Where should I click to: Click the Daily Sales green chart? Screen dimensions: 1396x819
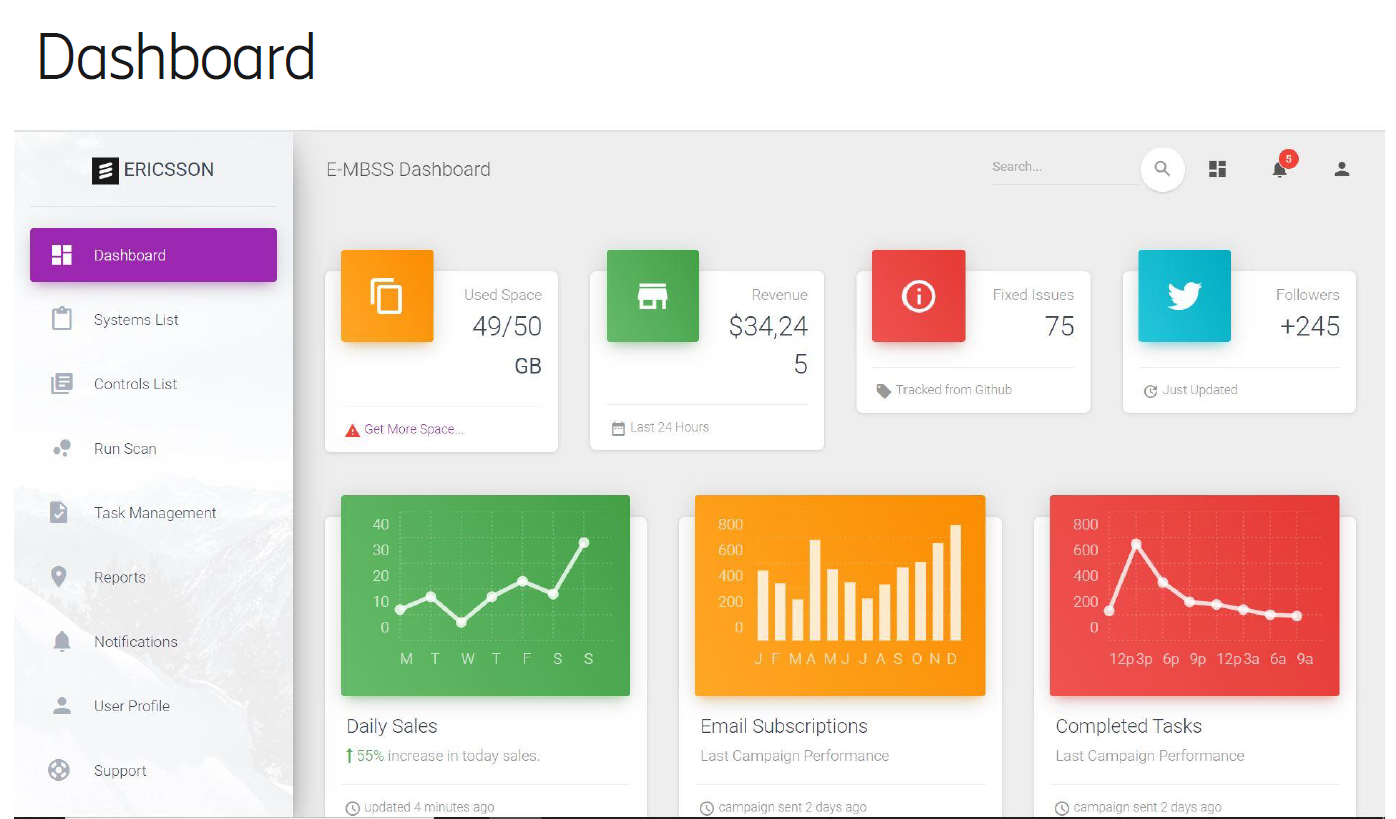coord(485,595)
